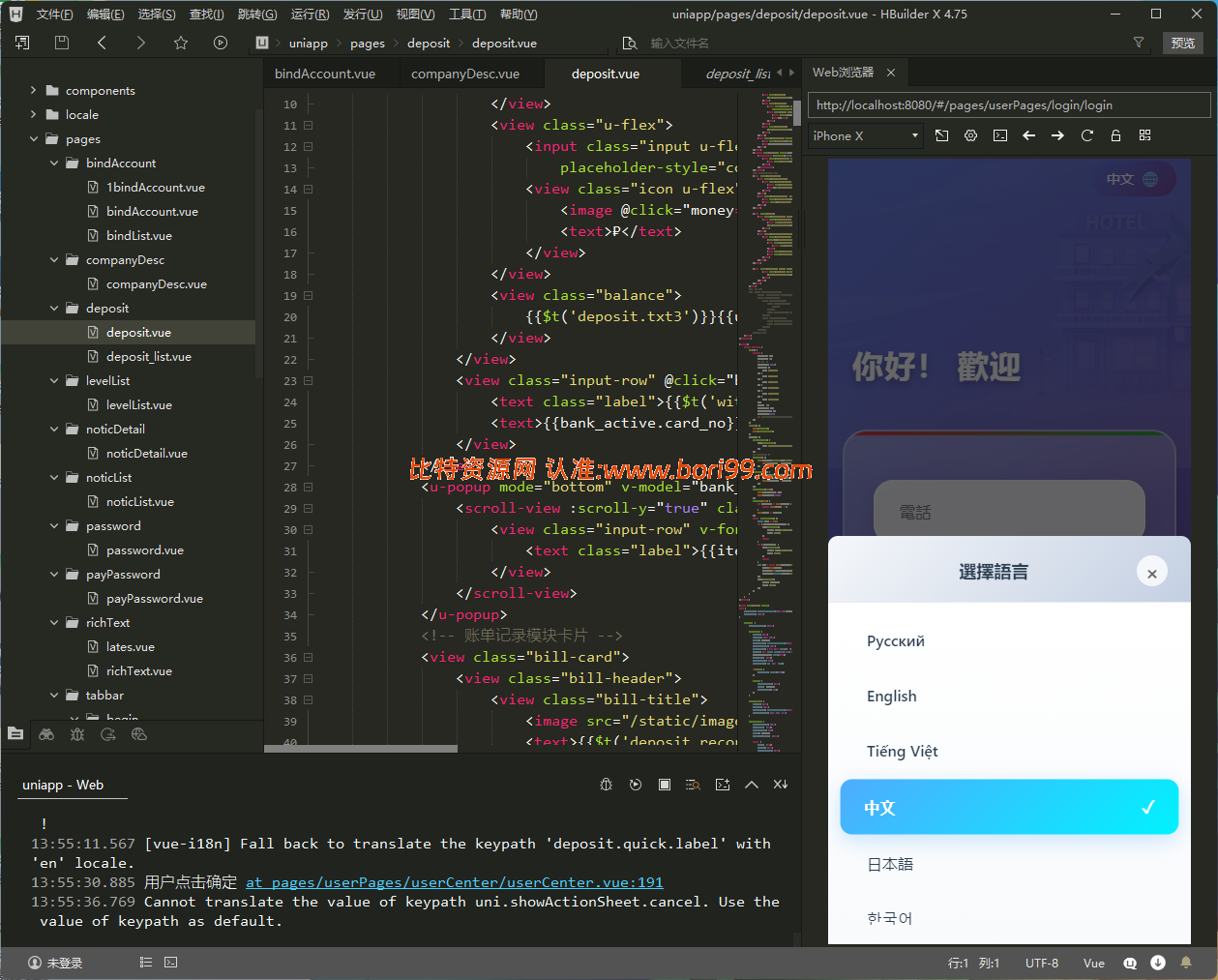Image resolution: width=1218 pixels, height=980 pixels.
Task: Open the iPhone X device dropdown
Action: tap(866, 135)
